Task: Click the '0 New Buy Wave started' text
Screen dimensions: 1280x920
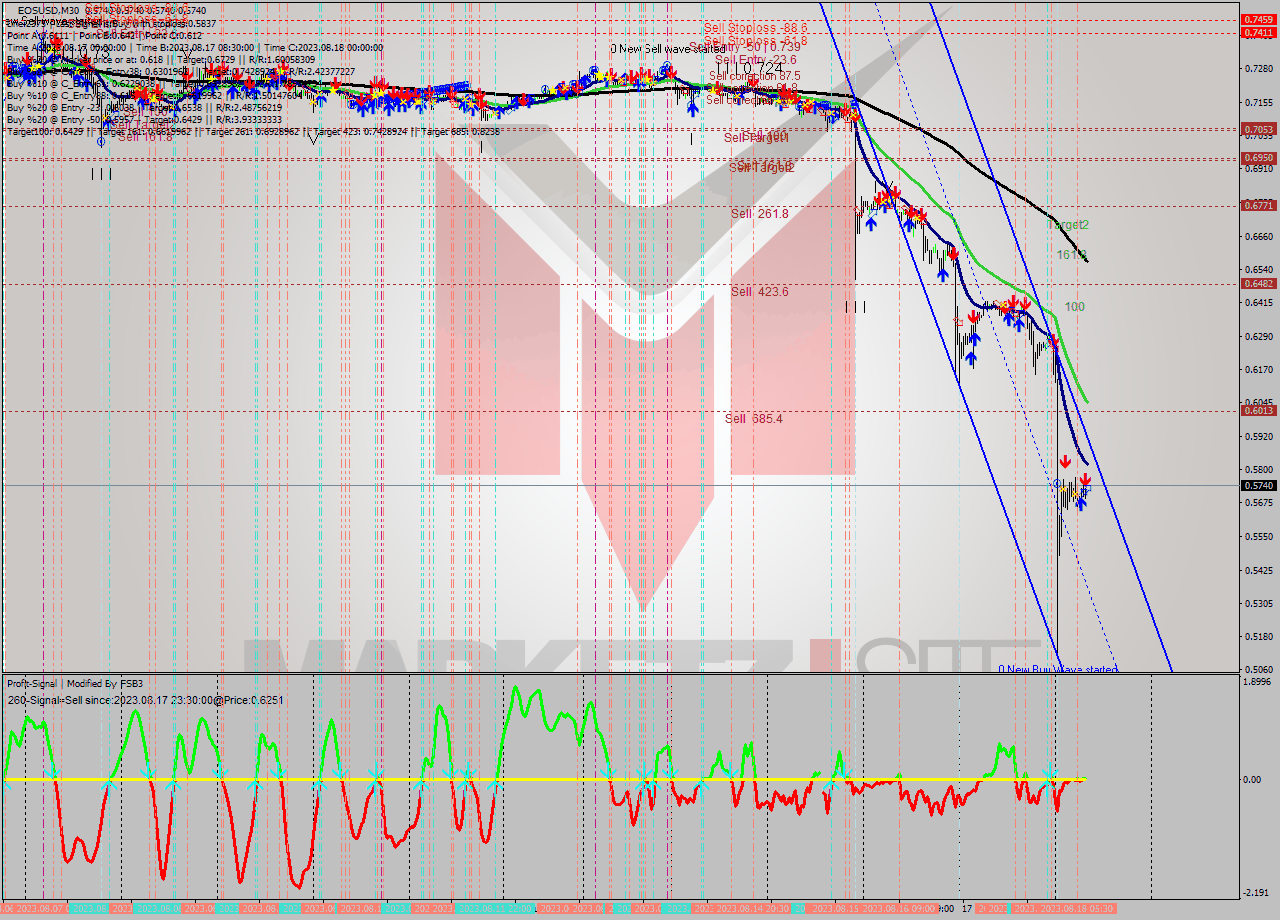Action: pos(1057,669)
